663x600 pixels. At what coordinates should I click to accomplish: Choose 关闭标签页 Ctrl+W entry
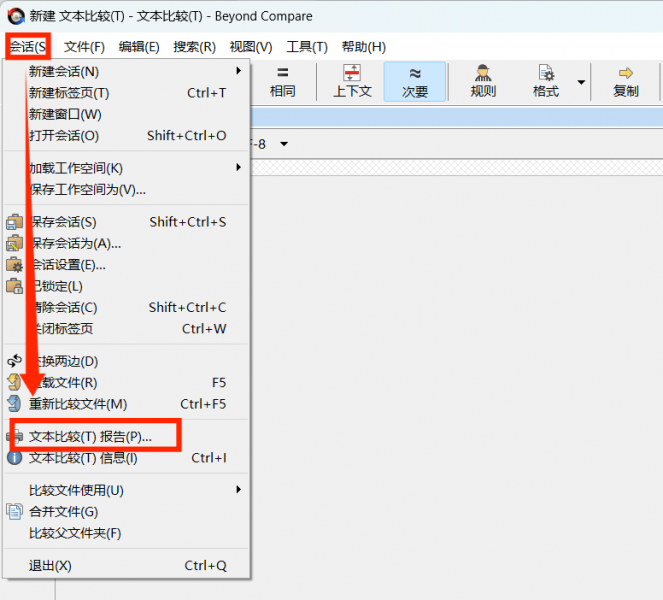point(127,329)
